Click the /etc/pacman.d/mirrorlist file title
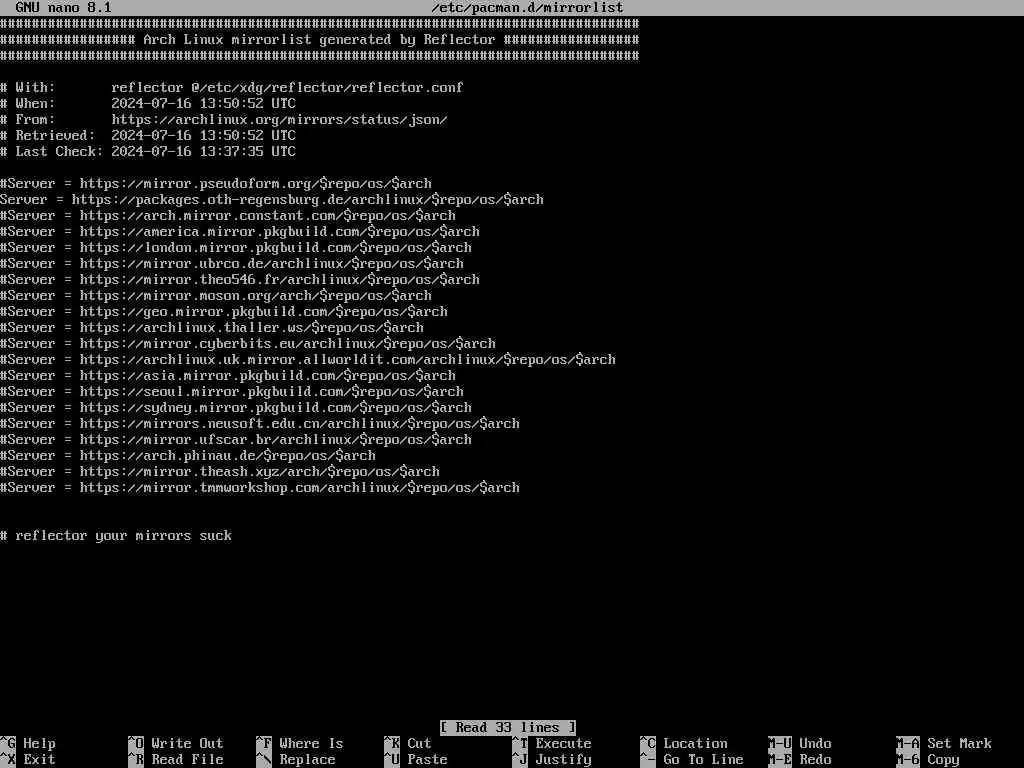Screen dimensions: 1024x768 point(528,8)
